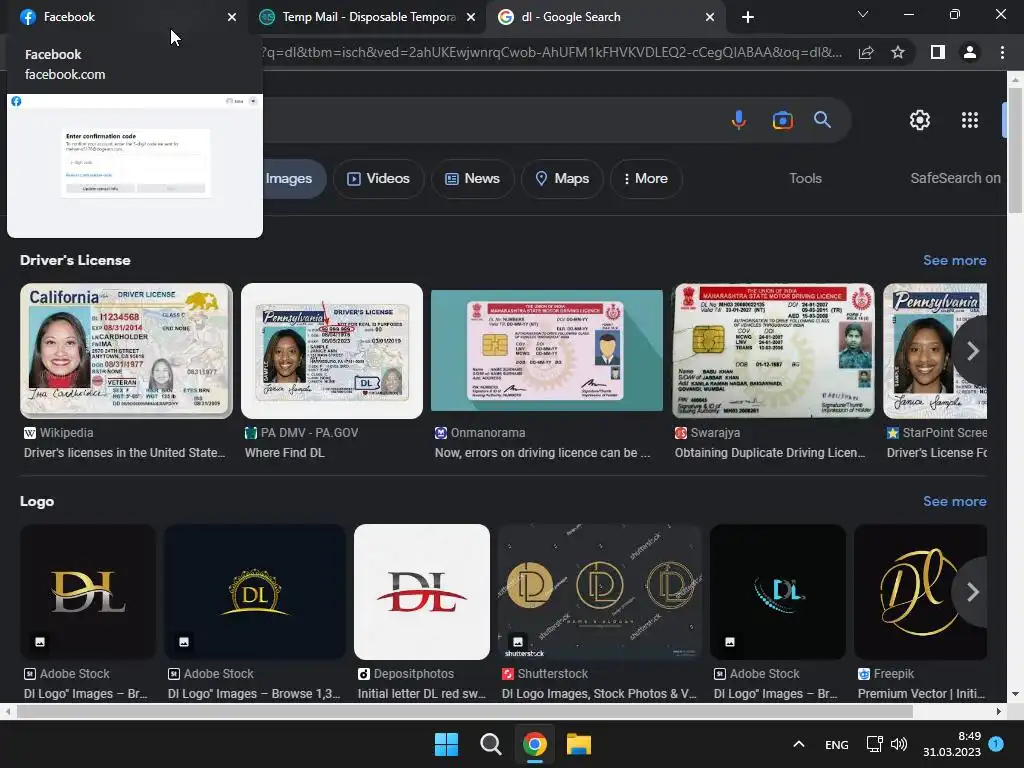Viewport: 1024px width, 768px height.
Task: Switch to Maps search results
Action: [x=562, y=179]
